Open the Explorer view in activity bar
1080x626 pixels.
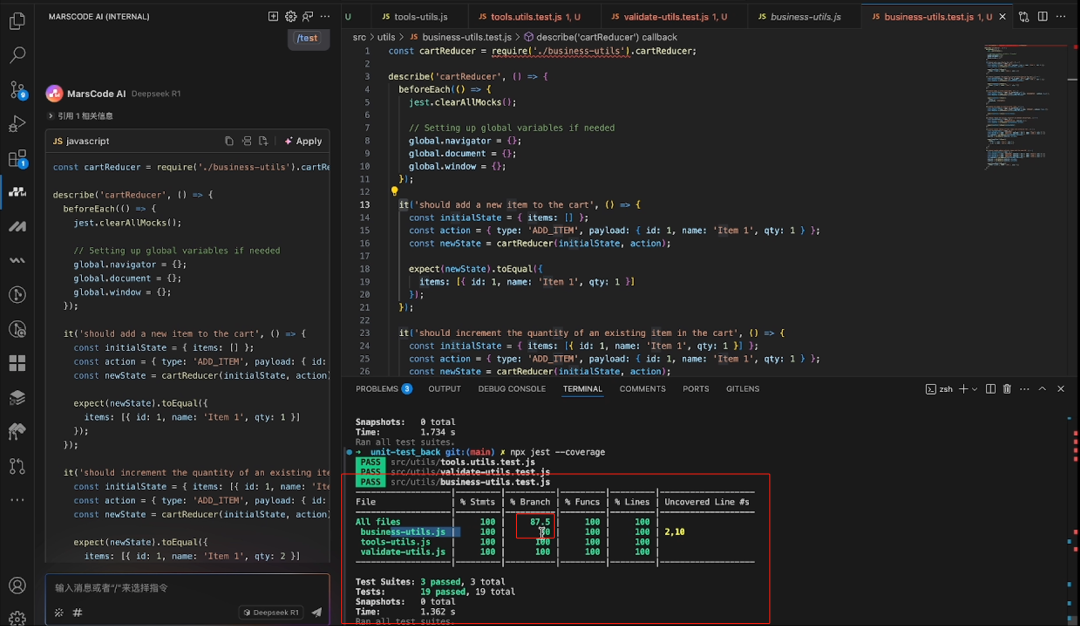pos(17,21)
